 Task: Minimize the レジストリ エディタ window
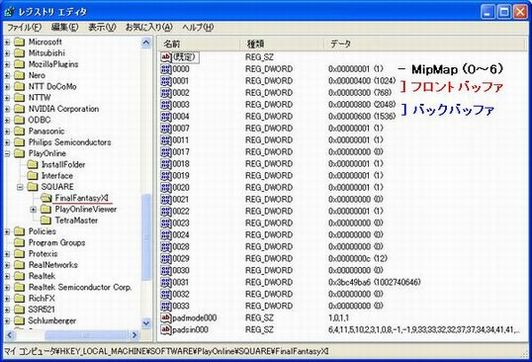pos(488,12)
